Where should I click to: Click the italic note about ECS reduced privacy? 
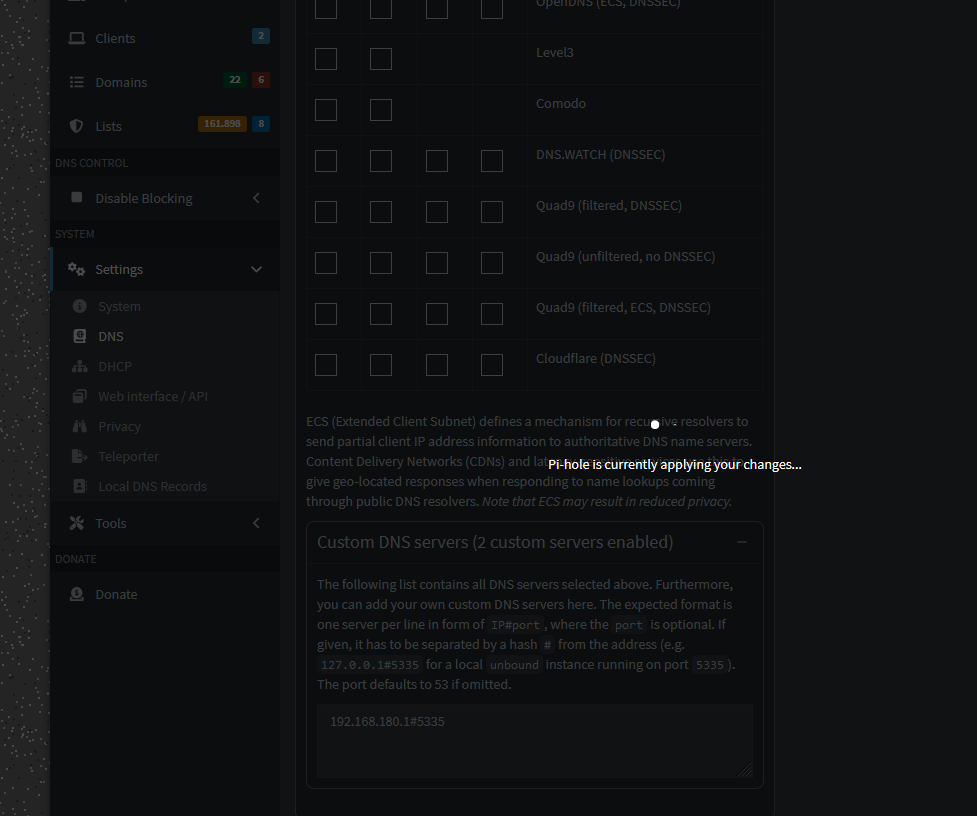[607, 501]
